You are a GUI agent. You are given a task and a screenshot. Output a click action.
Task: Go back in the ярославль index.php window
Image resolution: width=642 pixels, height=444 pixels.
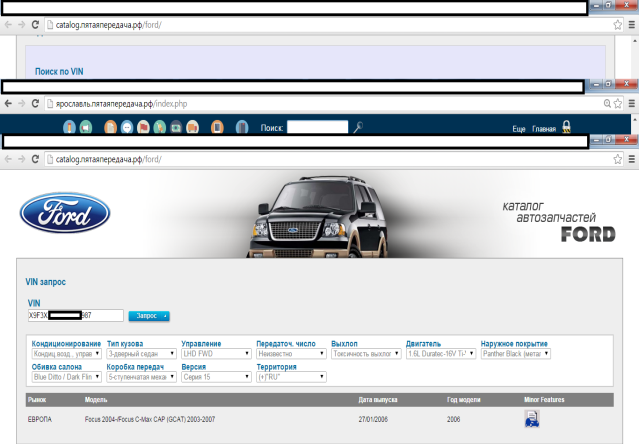click(8, 104)
